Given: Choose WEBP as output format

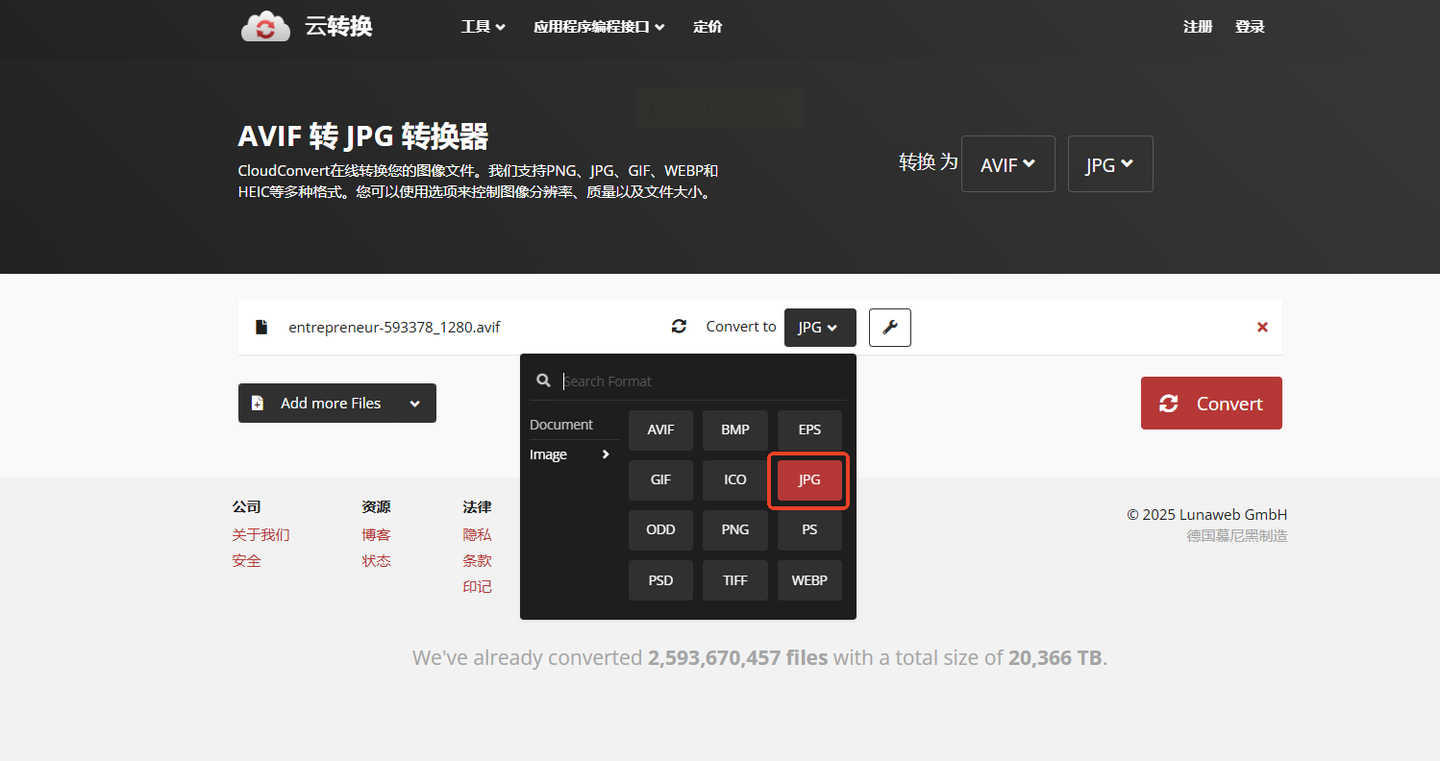Looking at the screenshot, I should 810,580.
